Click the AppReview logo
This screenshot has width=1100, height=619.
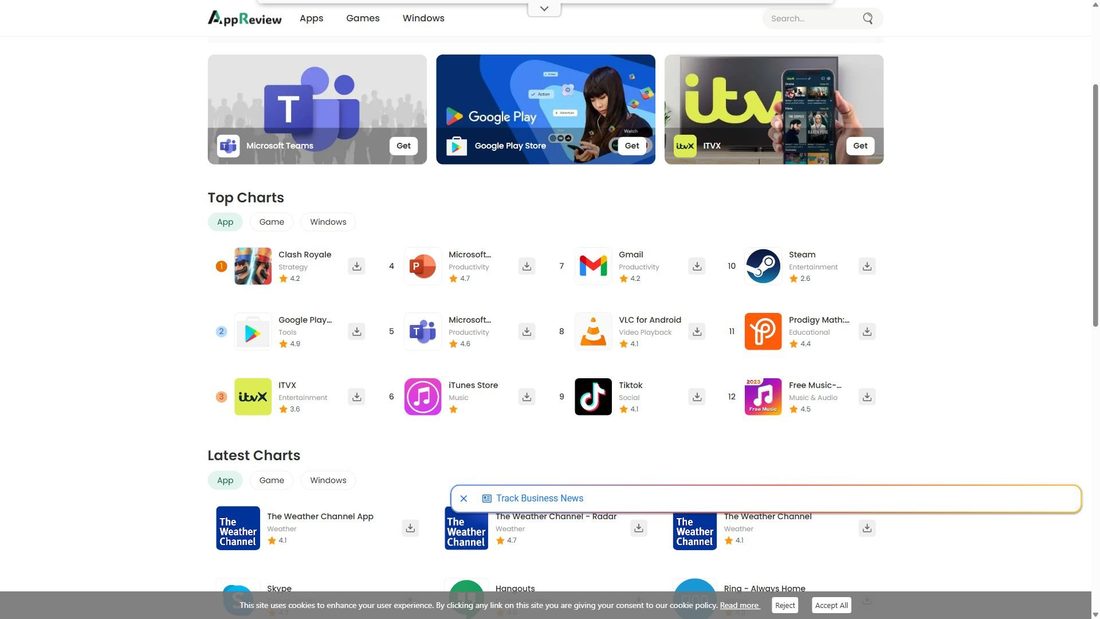[x=244, y=18]
